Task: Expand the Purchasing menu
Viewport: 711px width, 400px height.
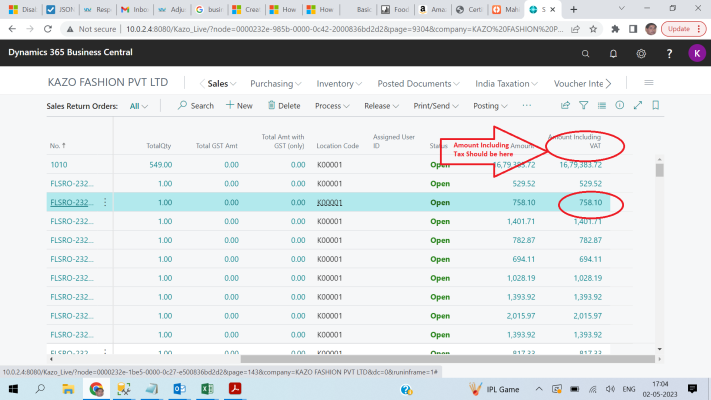Action: (x=276, y=83)
